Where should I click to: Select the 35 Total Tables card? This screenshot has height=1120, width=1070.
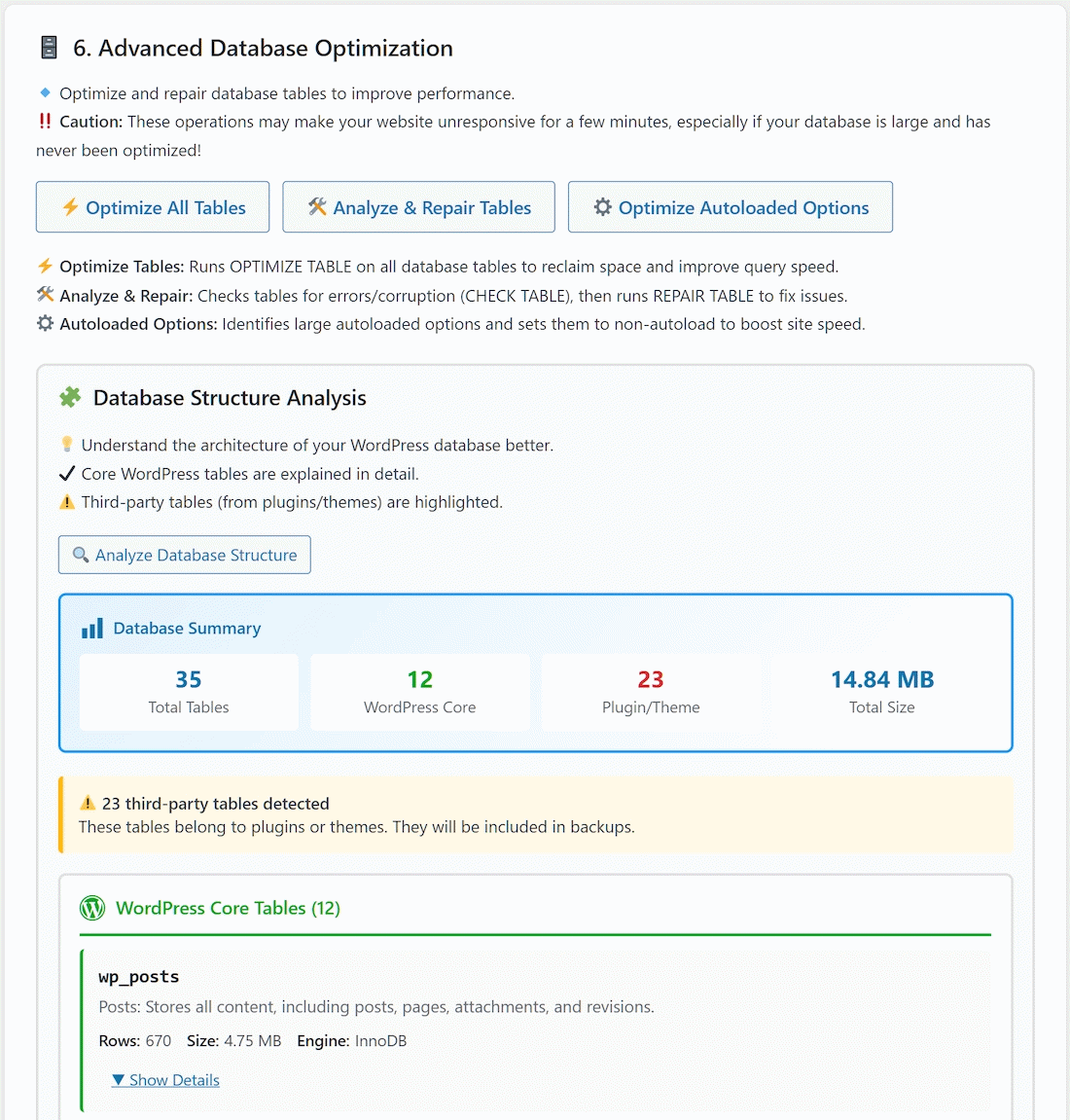(189, 692)
